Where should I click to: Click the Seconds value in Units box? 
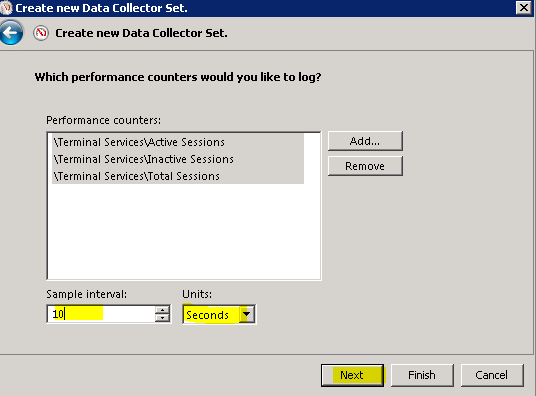pos(207,315)
